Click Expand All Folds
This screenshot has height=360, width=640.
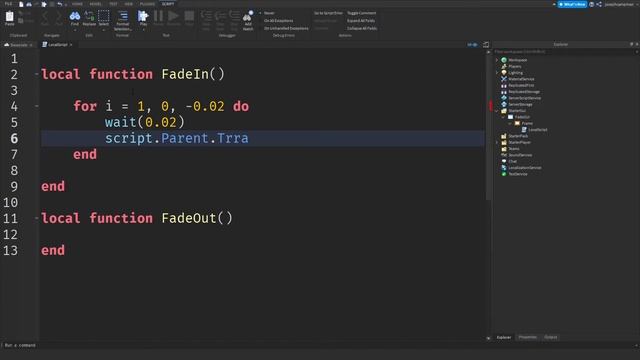click(x=361, y=21)
